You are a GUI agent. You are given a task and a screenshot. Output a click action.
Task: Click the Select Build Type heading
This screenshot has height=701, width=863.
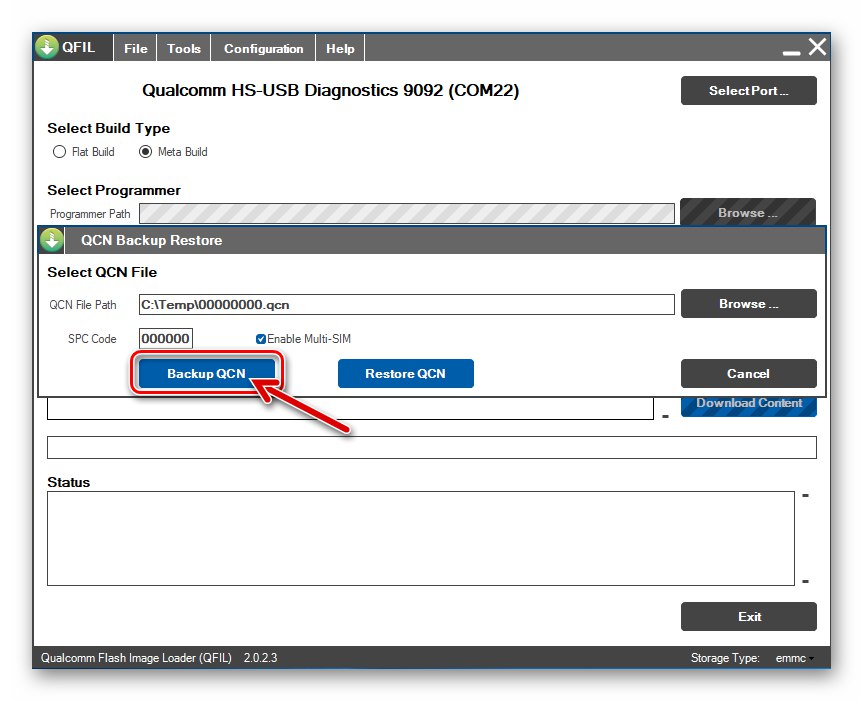click(108, 128)
